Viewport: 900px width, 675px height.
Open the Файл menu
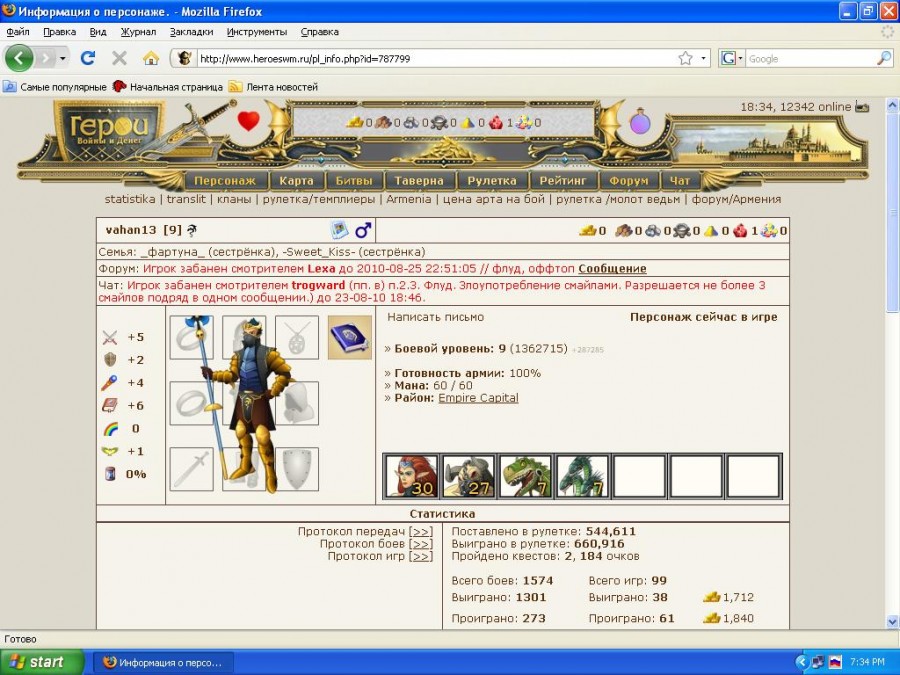(x=18, y=32)
